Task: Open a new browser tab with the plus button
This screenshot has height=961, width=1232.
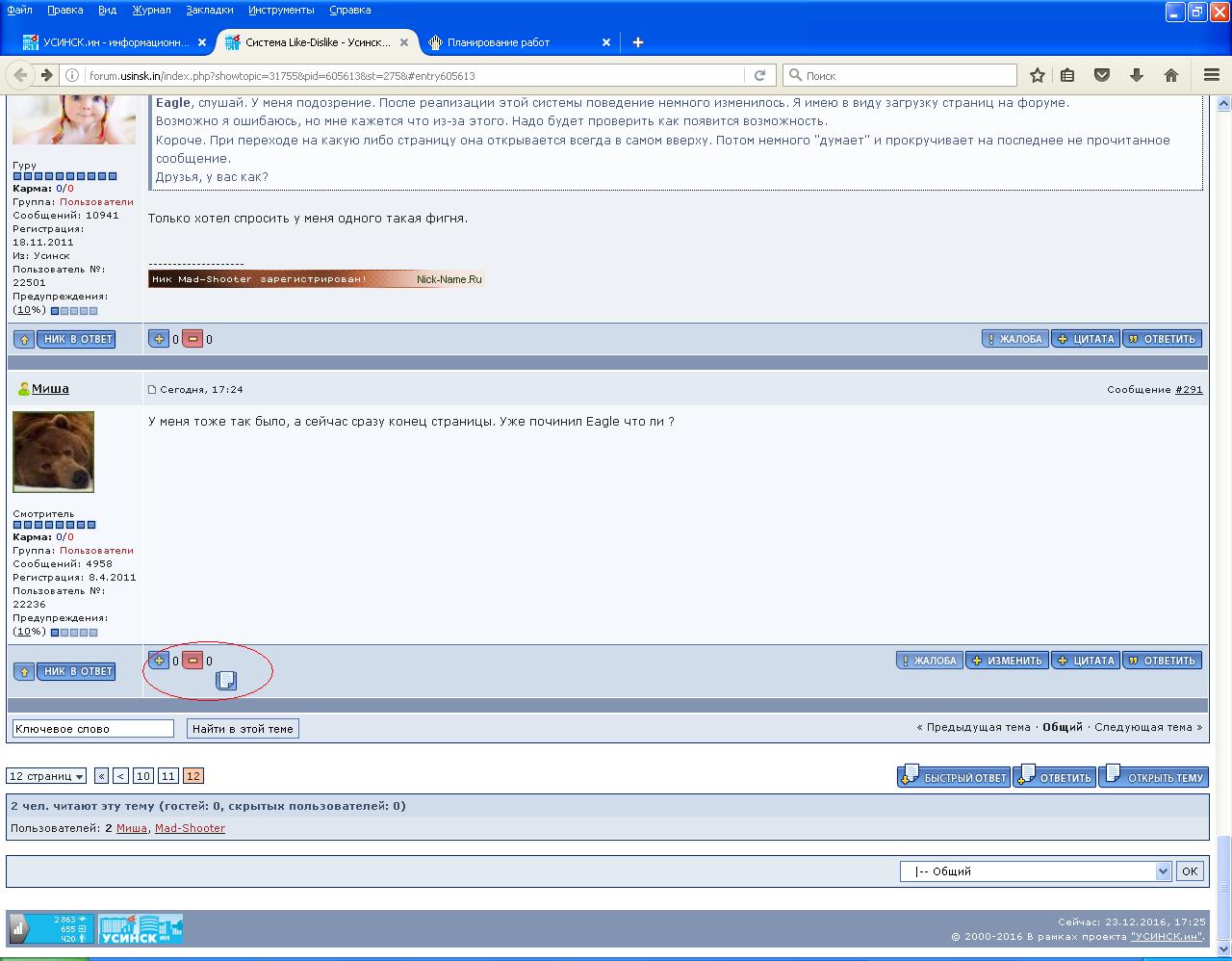Action: pos(637,41)
